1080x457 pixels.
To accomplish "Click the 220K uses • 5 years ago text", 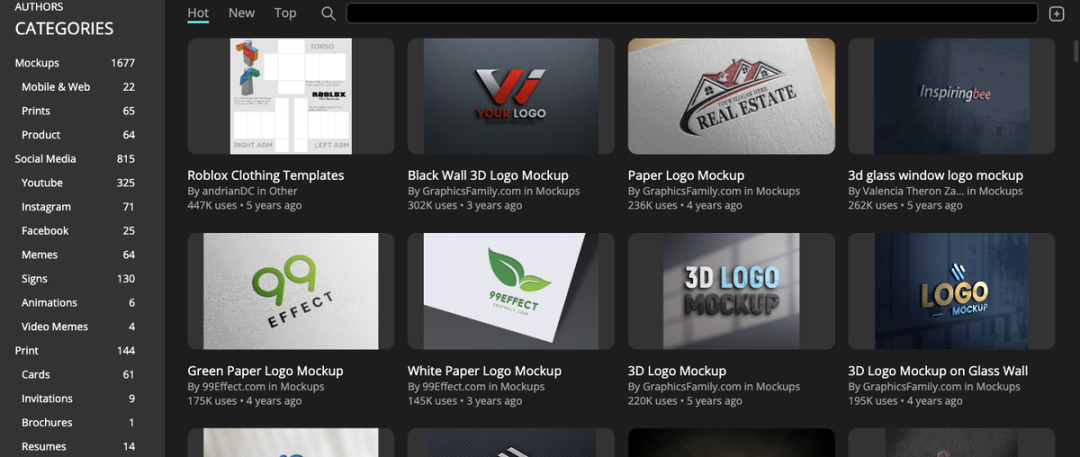I will (685, 400).
